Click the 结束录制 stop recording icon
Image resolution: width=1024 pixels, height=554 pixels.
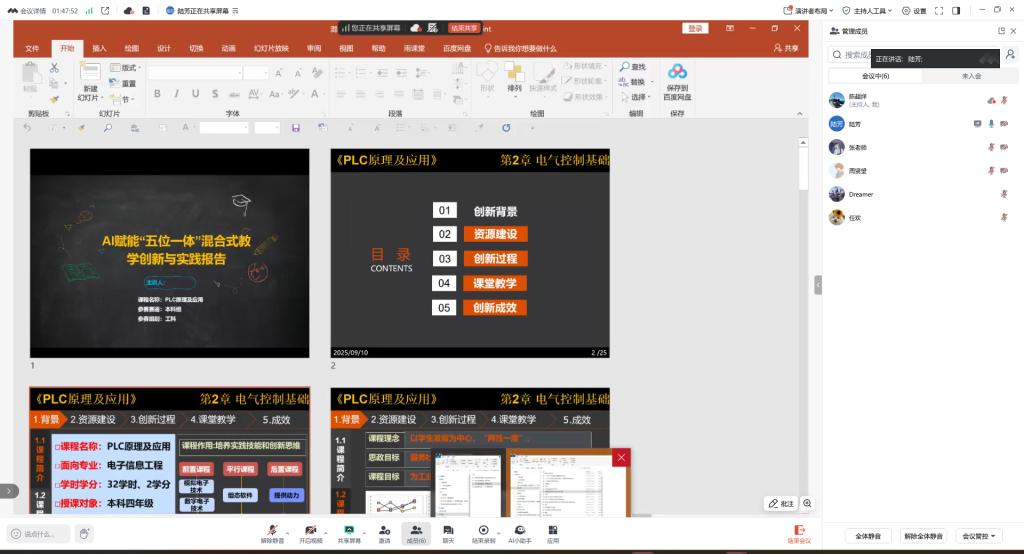pyautogui.click(x=484, y=530)
